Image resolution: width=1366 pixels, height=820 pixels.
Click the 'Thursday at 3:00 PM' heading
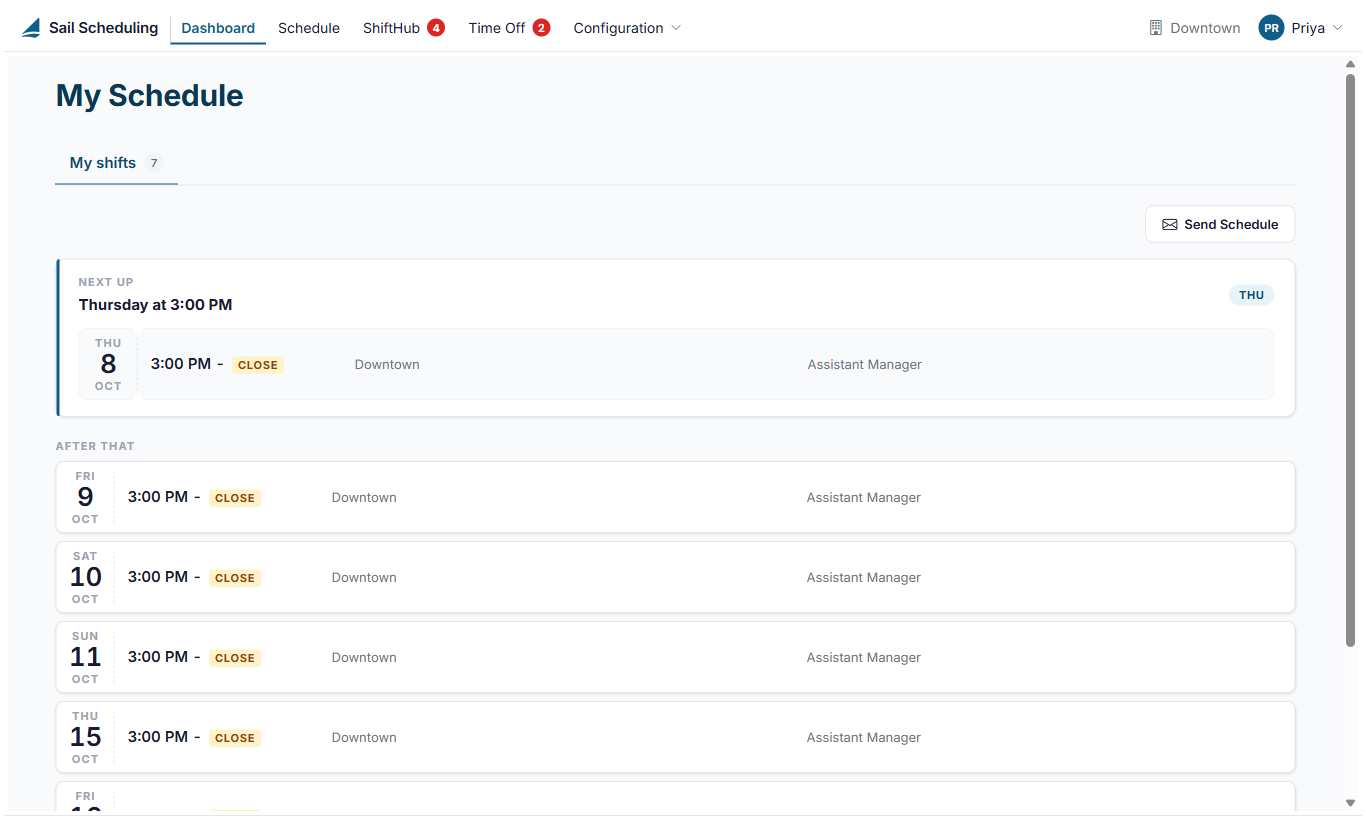(x=156, y=304)
